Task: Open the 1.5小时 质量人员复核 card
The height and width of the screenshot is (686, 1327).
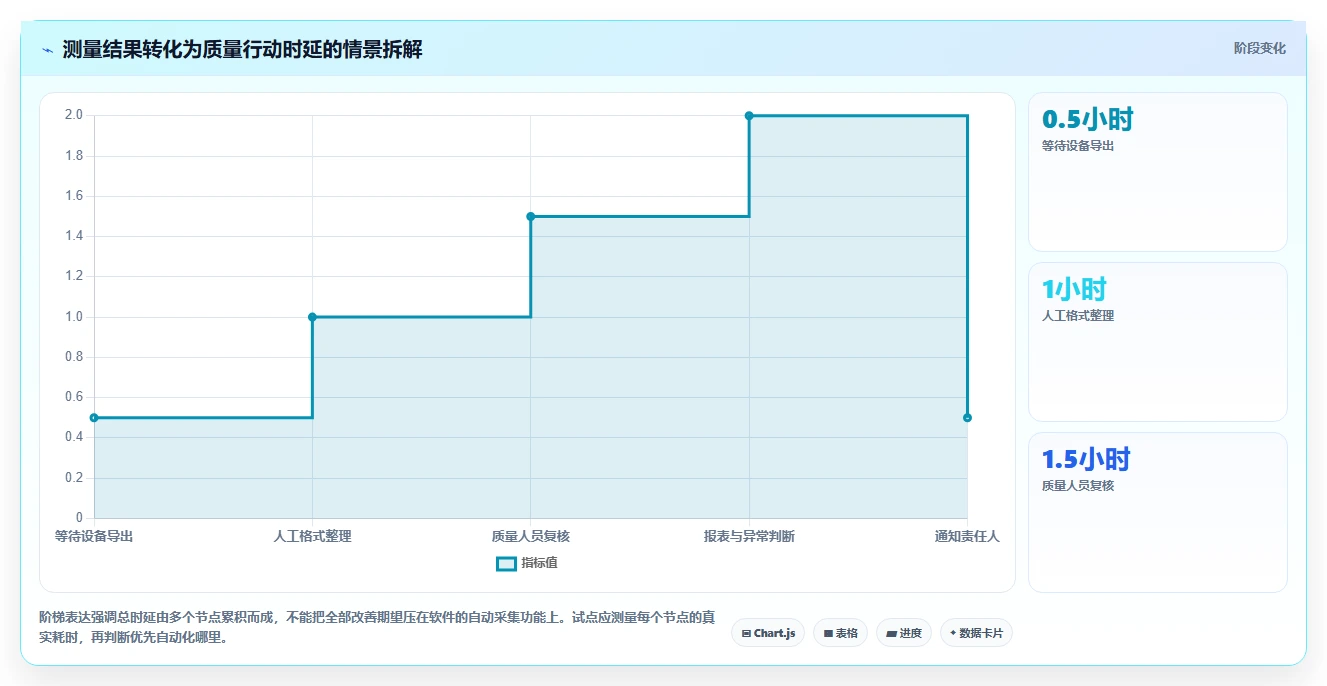Action: coord(1158,512)
